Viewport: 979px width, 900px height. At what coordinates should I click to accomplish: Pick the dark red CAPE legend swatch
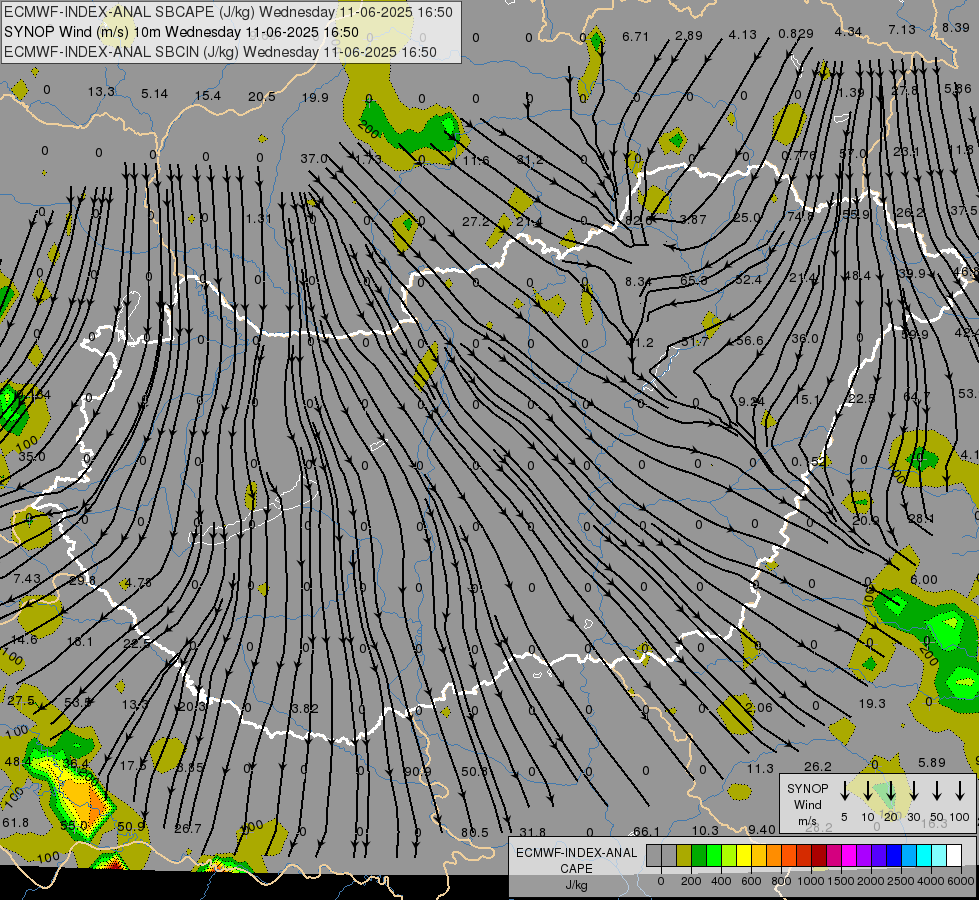(819, 855)
